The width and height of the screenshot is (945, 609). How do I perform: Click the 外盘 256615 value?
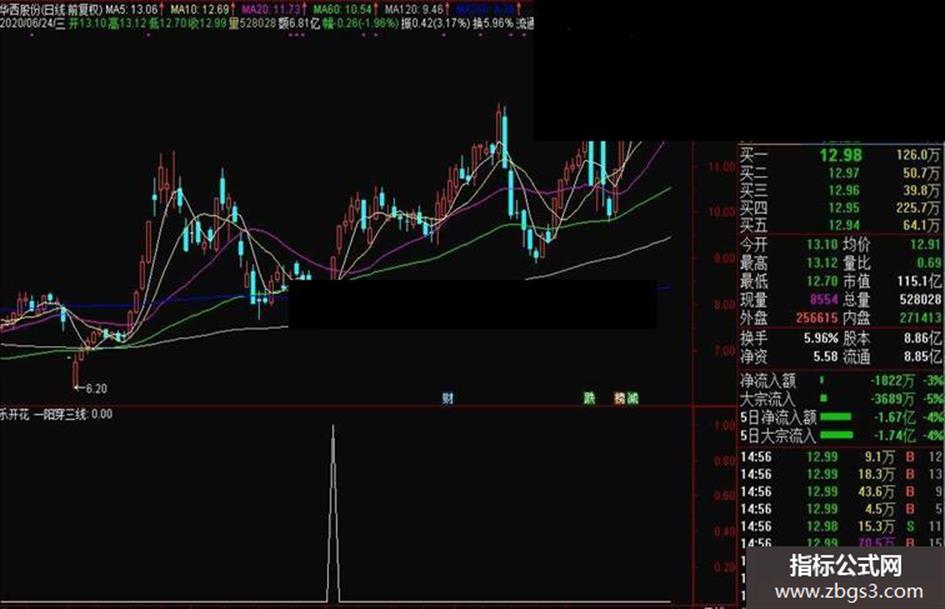[817, 318]
